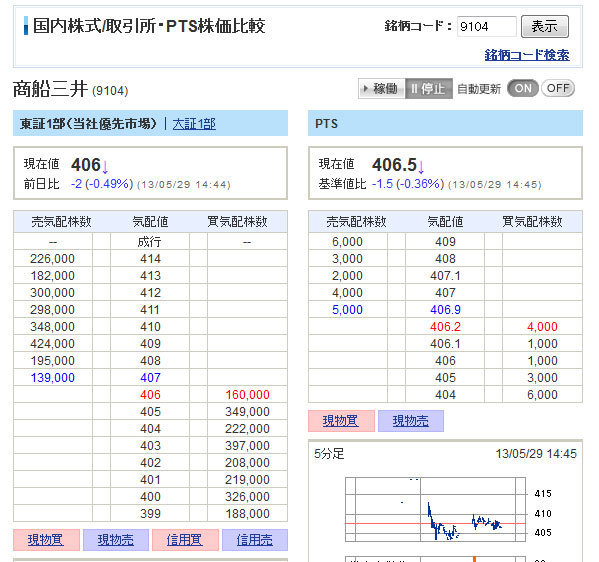The height and width of the screenshot is (562, 599).
Task: Select TSE bid price 406 in red
Action: (150, 395)
